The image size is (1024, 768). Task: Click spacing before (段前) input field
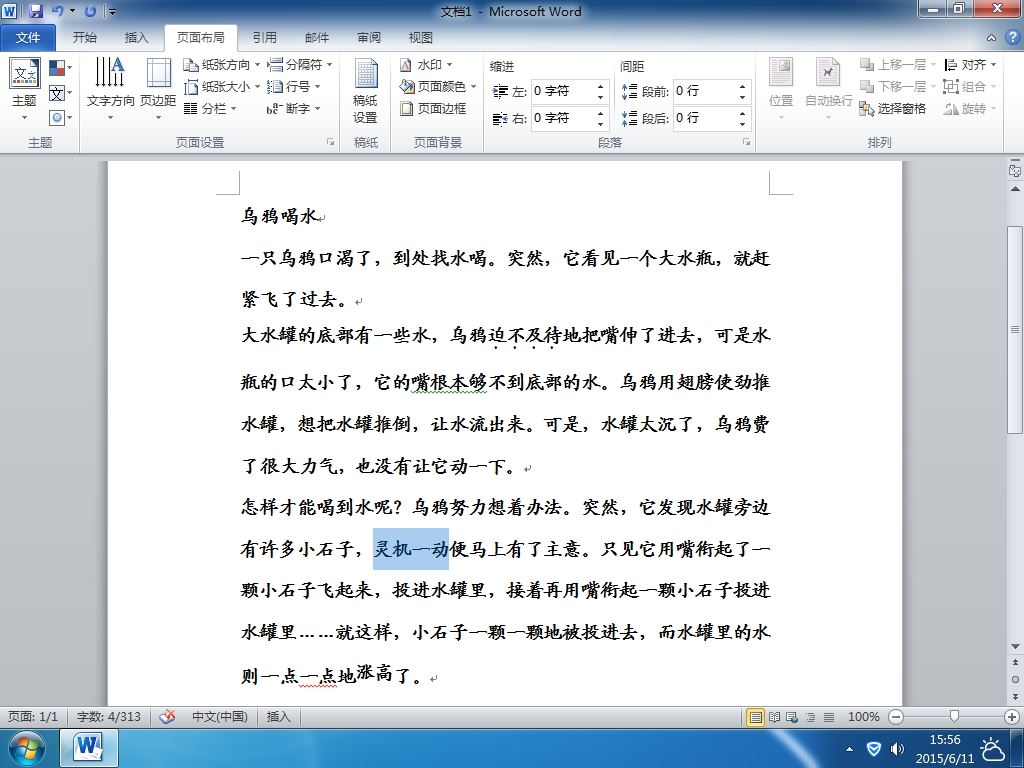(x=704, y=91)
